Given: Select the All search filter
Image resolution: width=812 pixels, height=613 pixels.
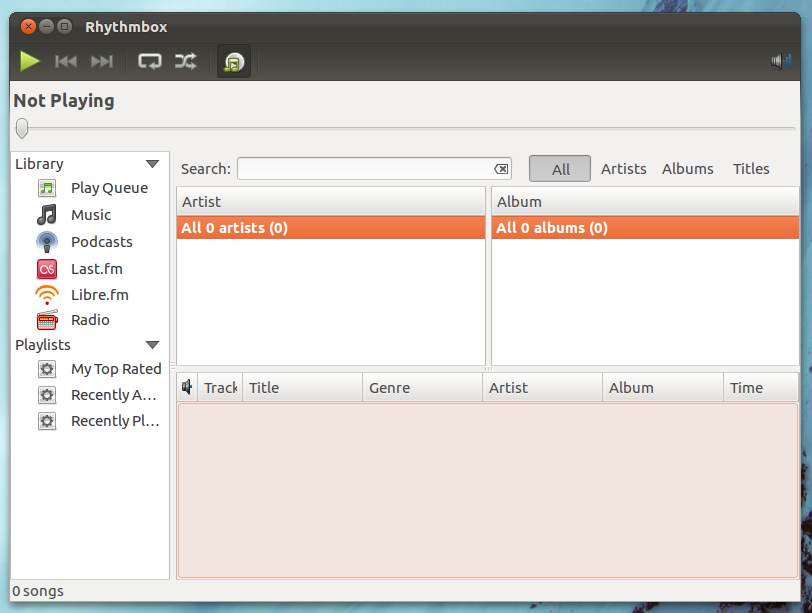Looking at the screenshot, I should (560, 169).
